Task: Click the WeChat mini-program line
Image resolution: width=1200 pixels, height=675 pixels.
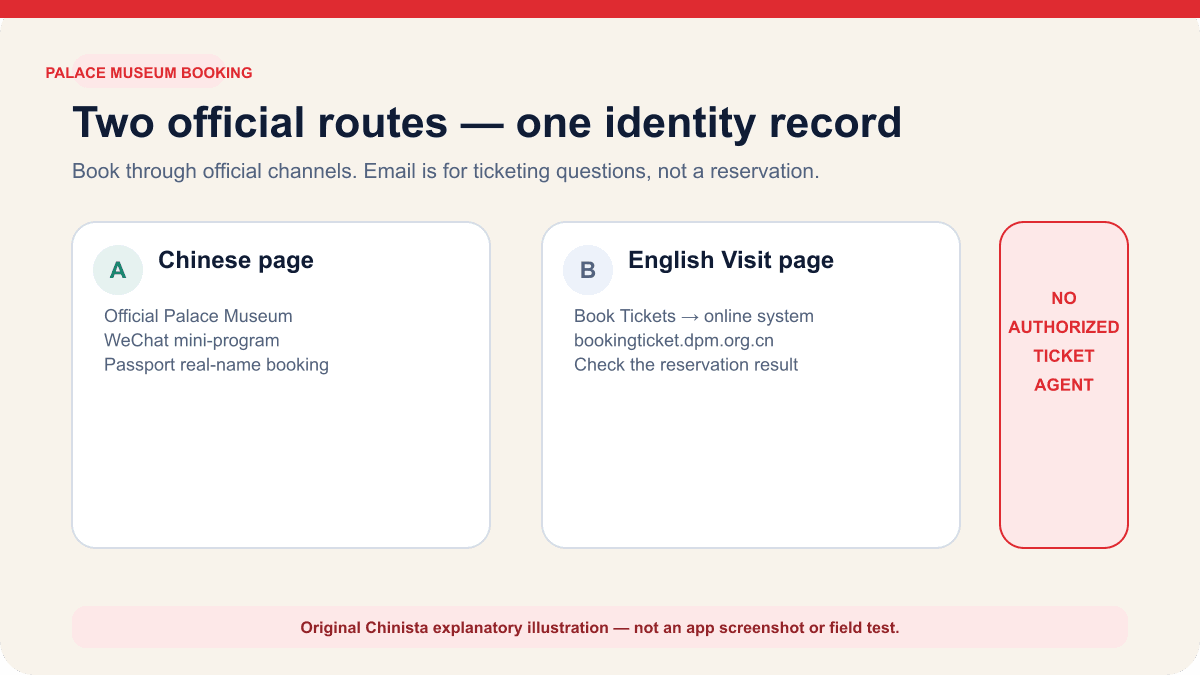Action: coord(192,340)
